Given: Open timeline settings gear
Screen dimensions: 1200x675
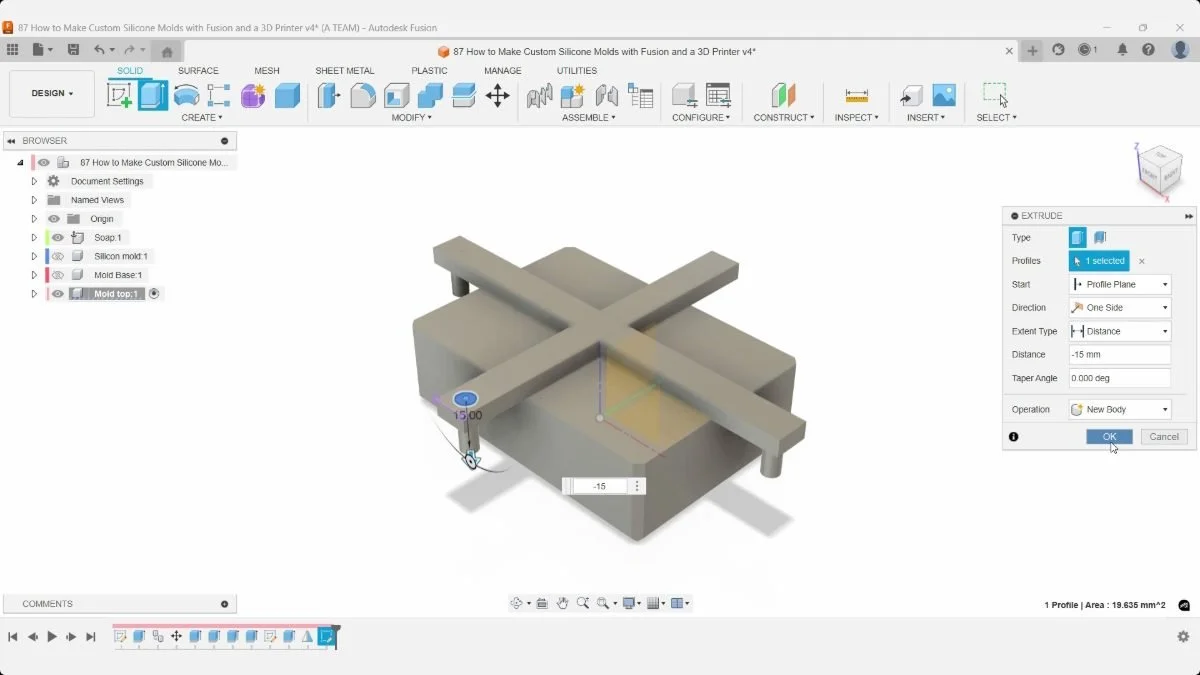Looking at the screenshot, I should 1183,636.
